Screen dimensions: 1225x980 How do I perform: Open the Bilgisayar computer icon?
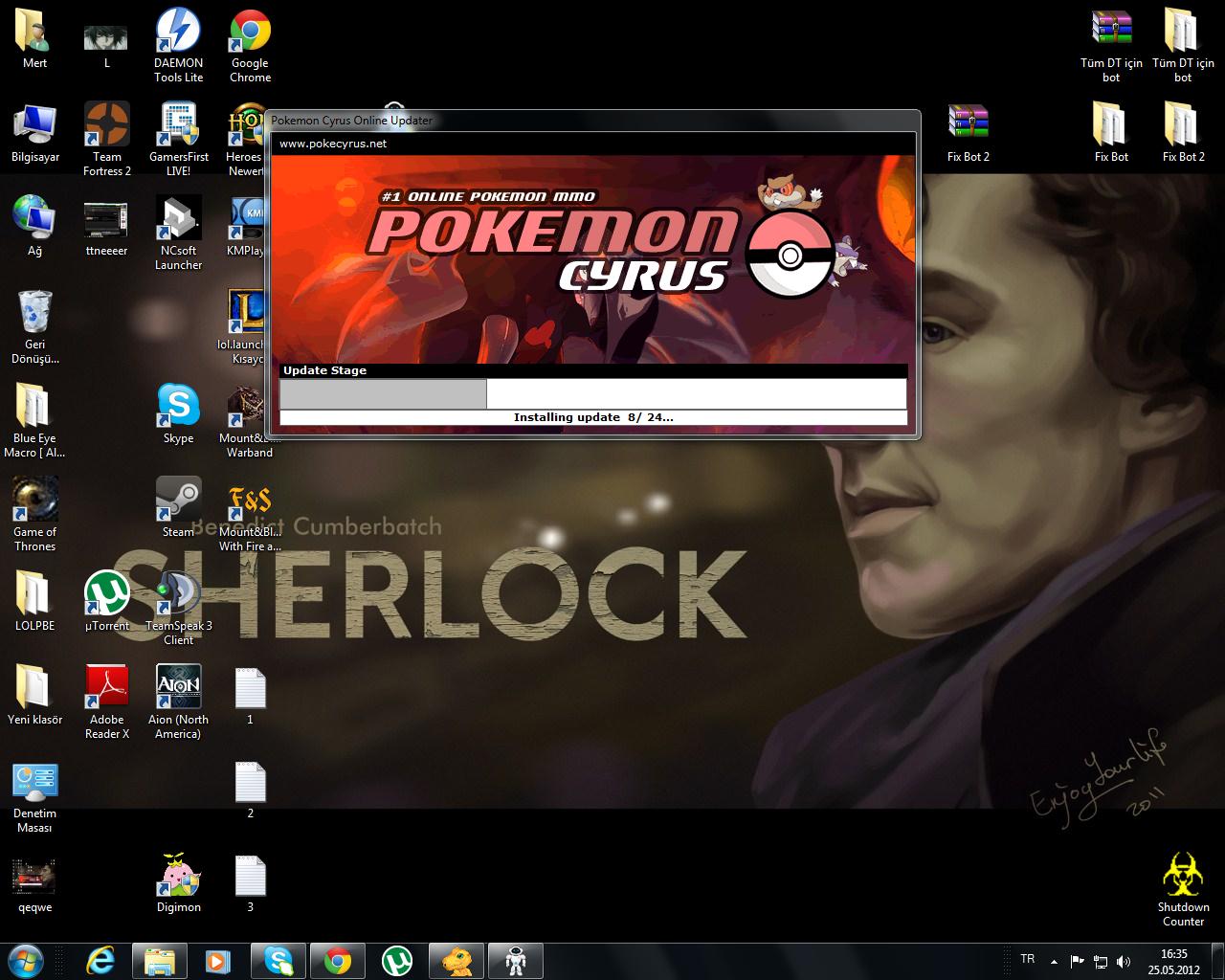[x=34, y=133]
